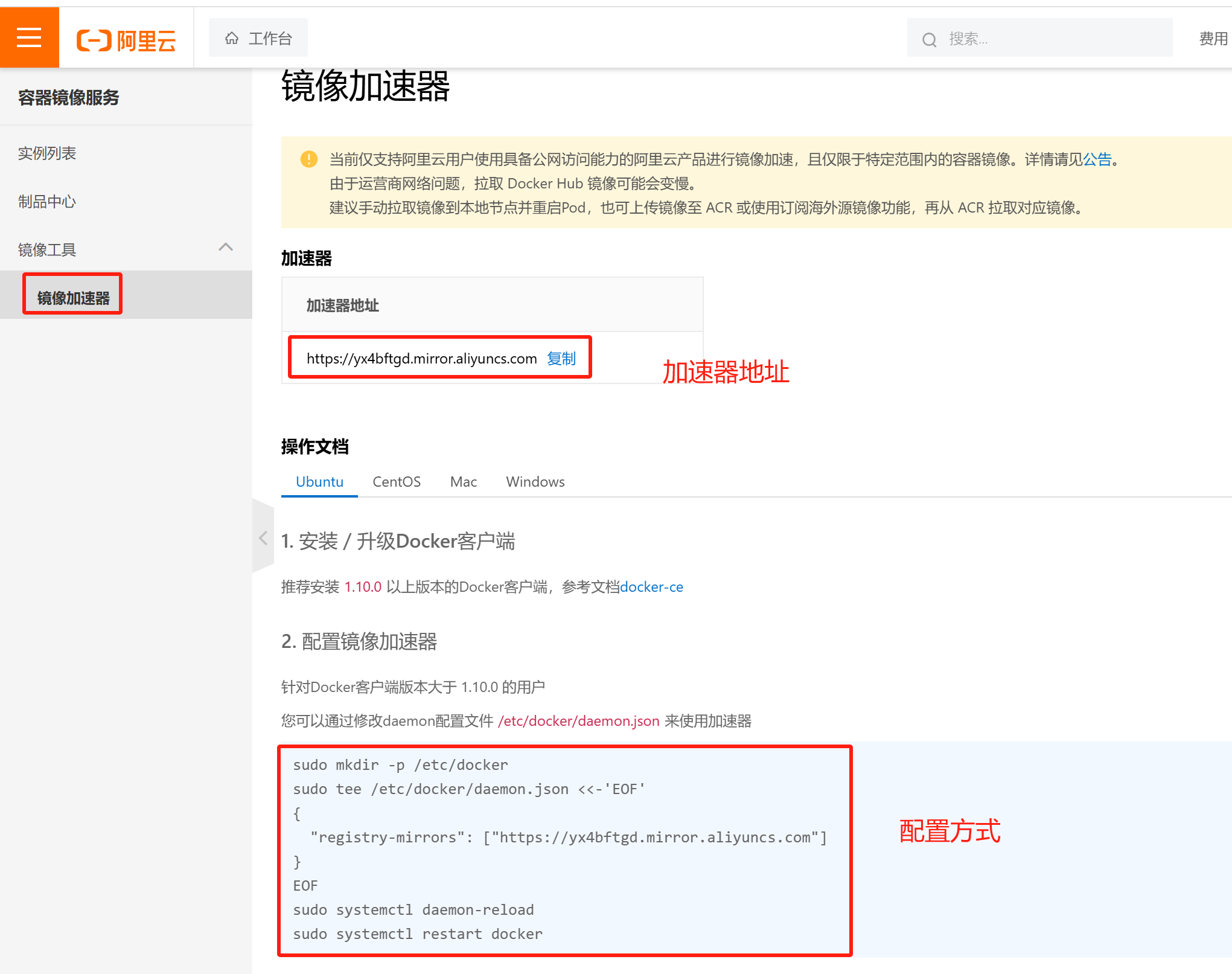1232x974 pixels.
Task: Click the 镜像加速器 page heading
Action: [x=365, y=86]
